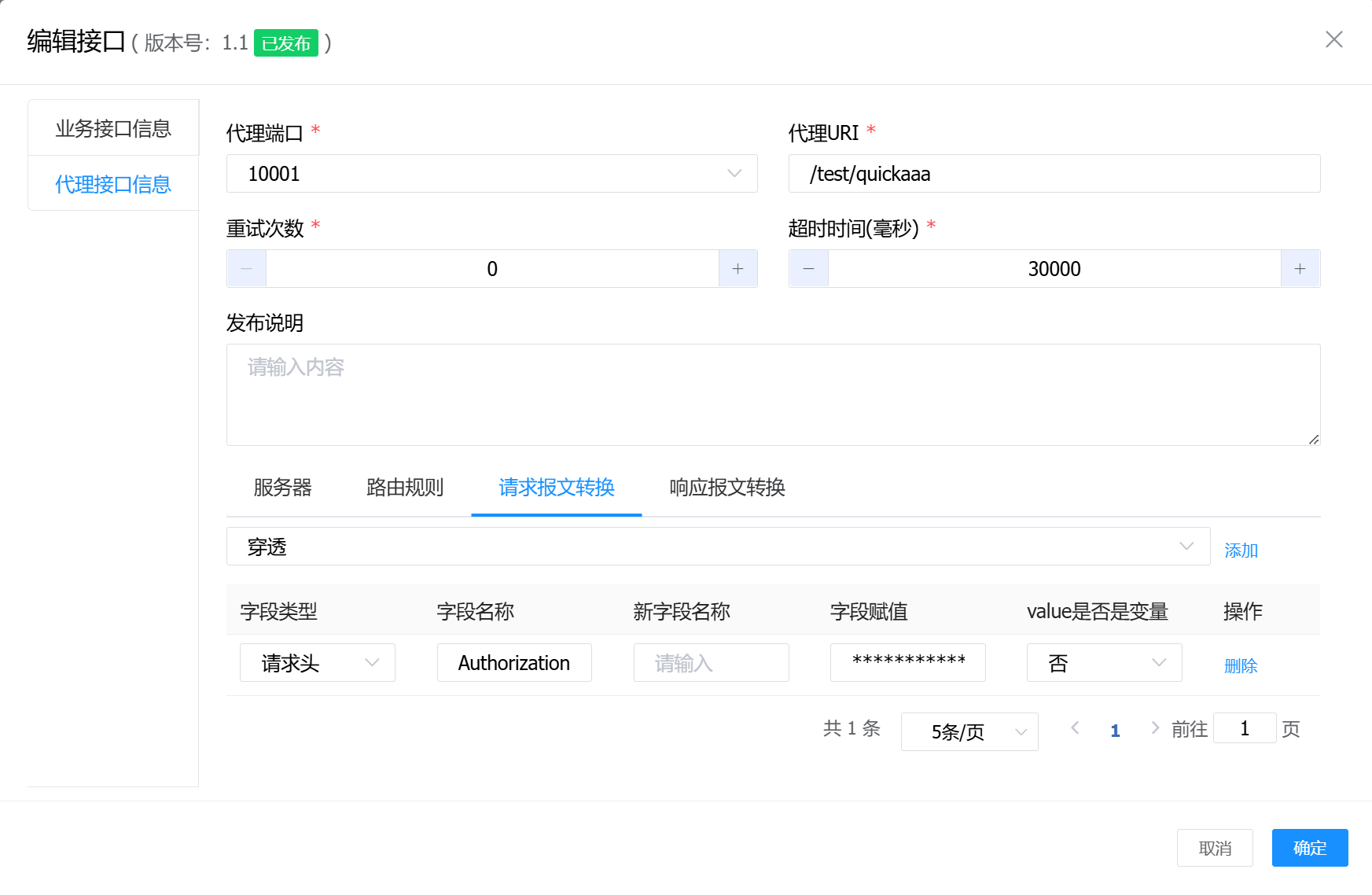Screen dimensions: 1372x895
Task: Decrease retry count with minus button
Action: pos(247,269)
